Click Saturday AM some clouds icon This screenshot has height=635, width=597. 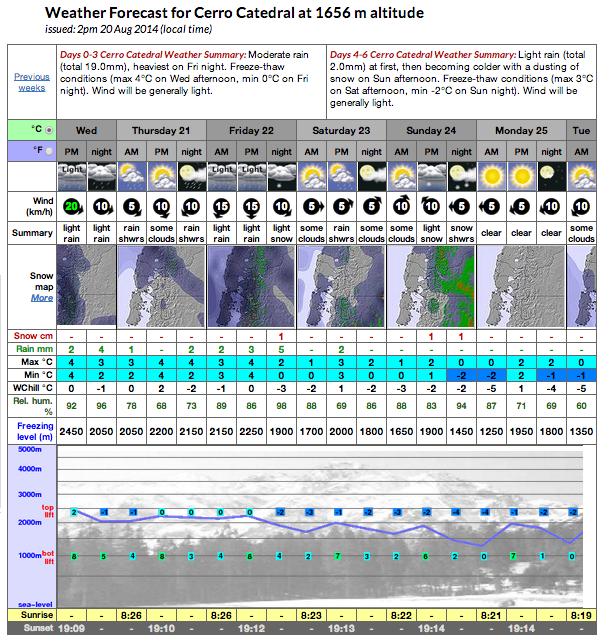311,176
